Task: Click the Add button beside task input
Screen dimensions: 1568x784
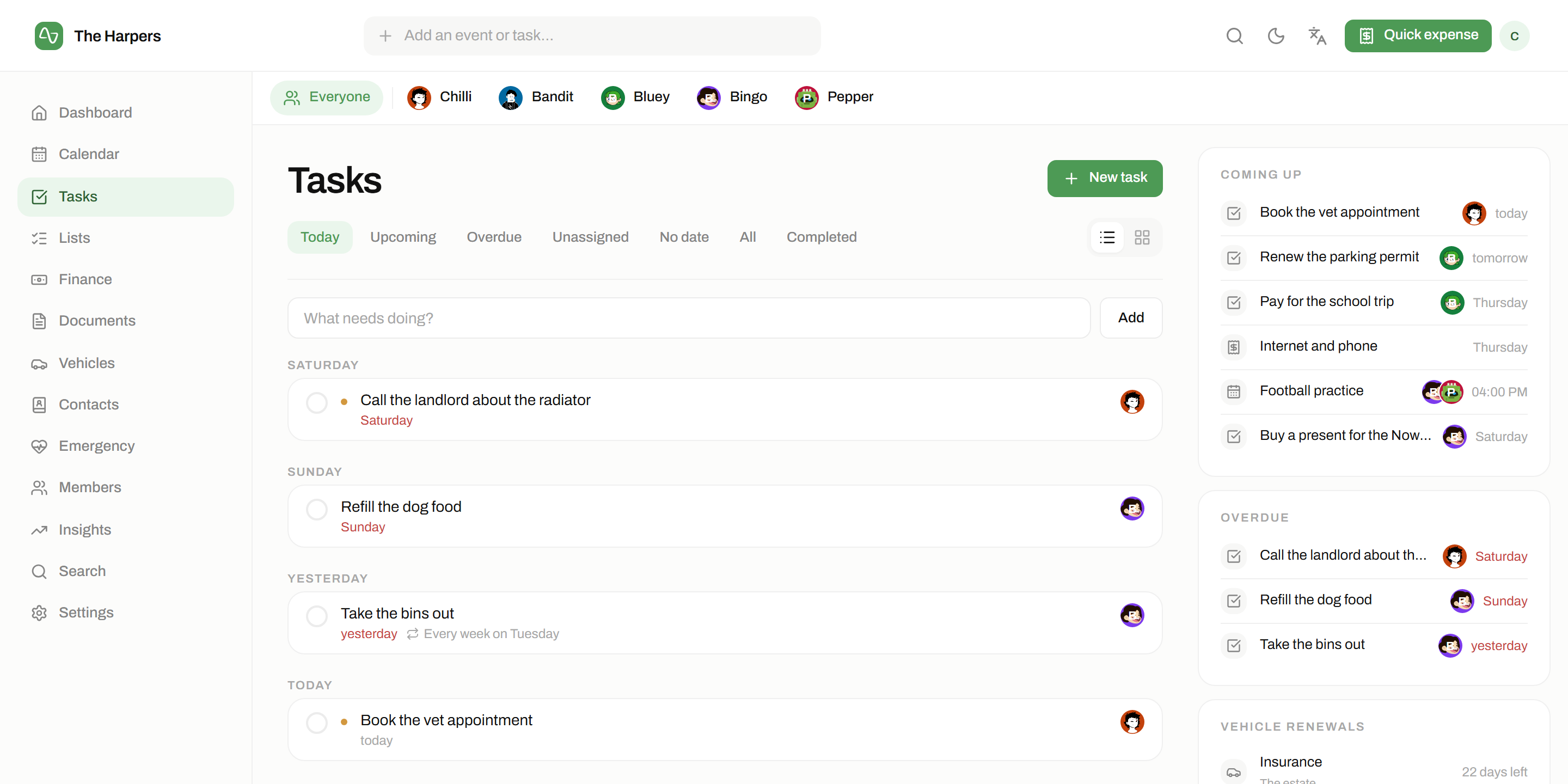Action: tap(1130, 318)
